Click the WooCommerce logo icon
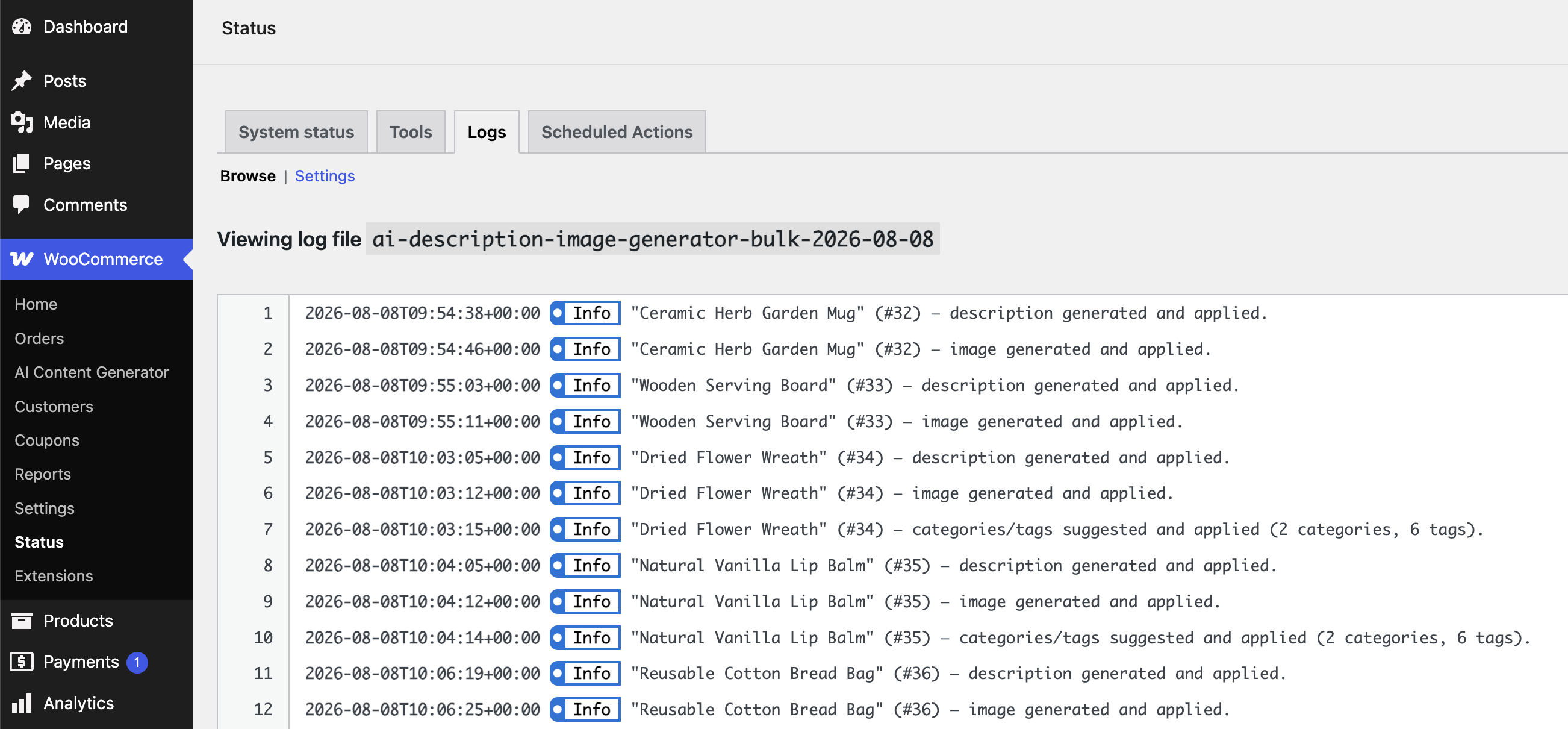 [x=22, y=259]
